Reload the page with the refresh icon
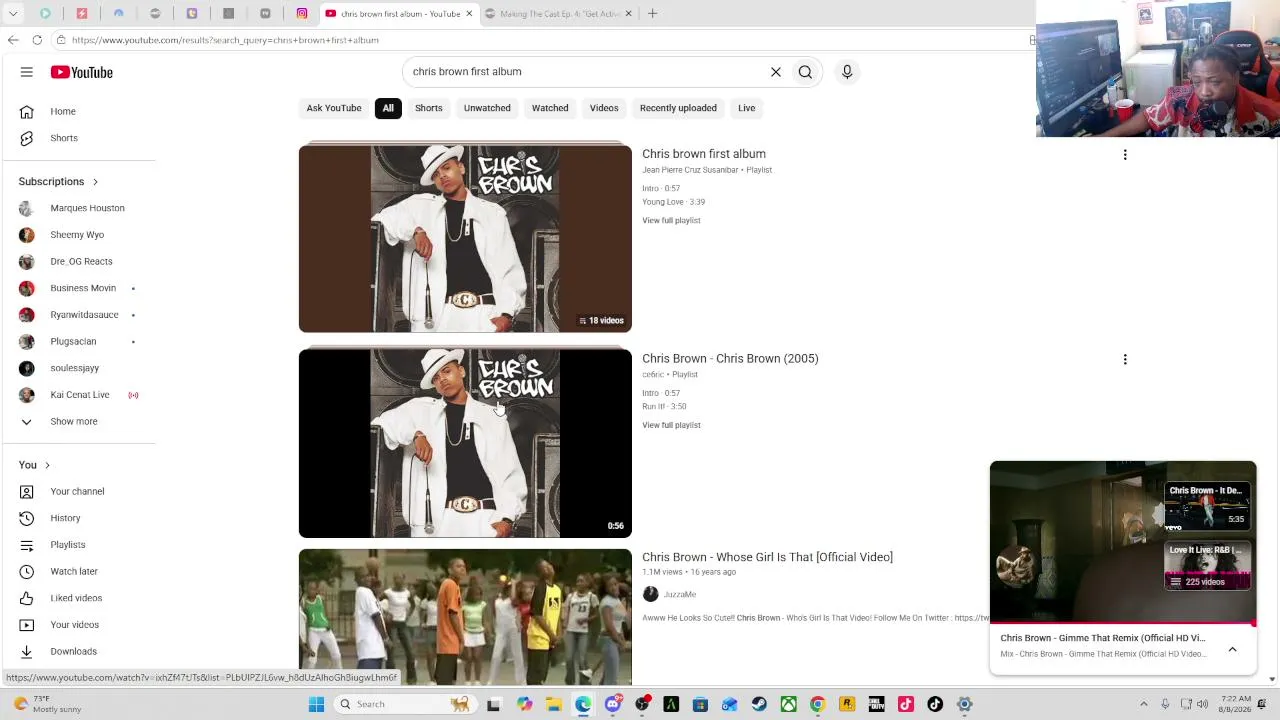 pyautogui.click(x=37, y=40)
